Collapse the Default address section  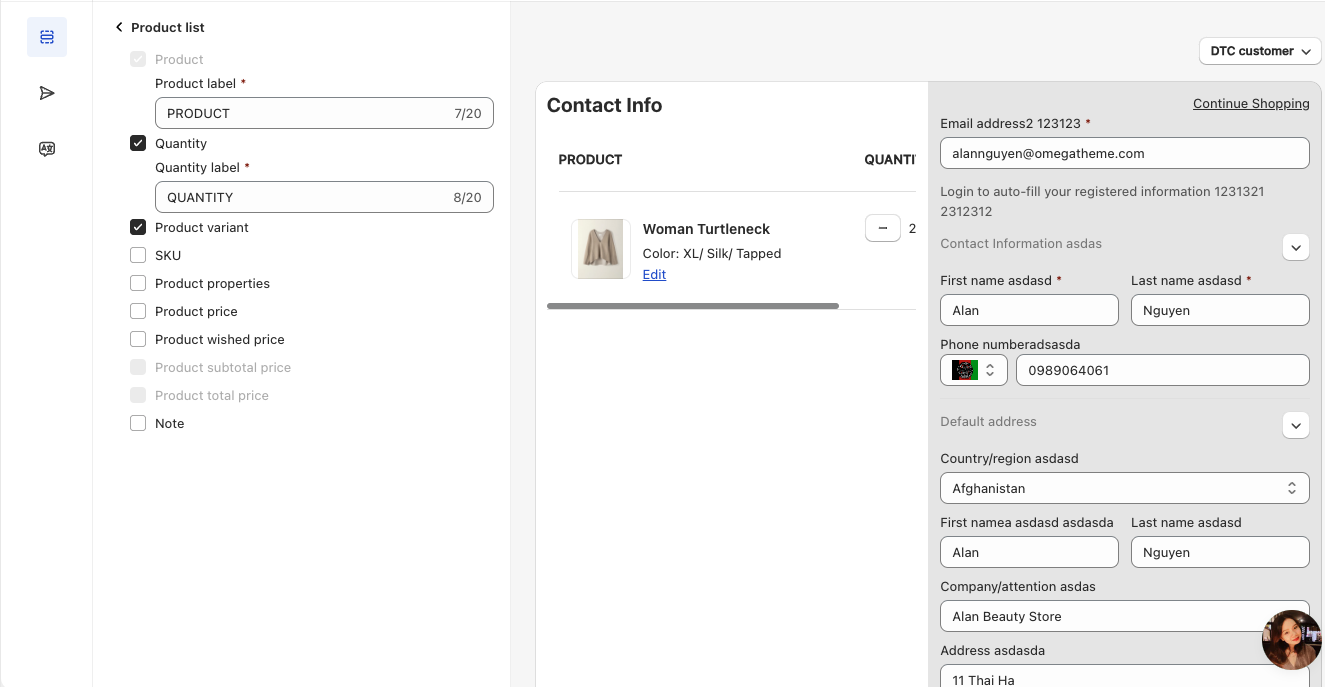[x=1295, y=425]
